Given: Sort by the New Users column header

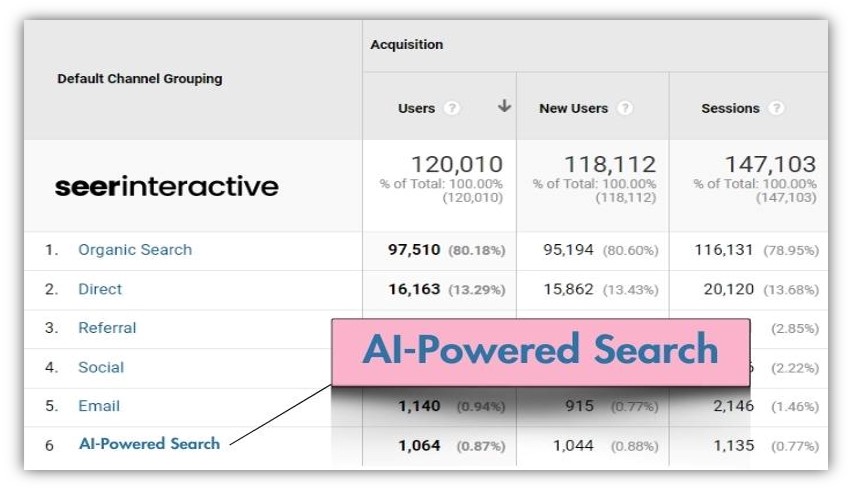Looking at the screenshot, I should coord(574,108).
